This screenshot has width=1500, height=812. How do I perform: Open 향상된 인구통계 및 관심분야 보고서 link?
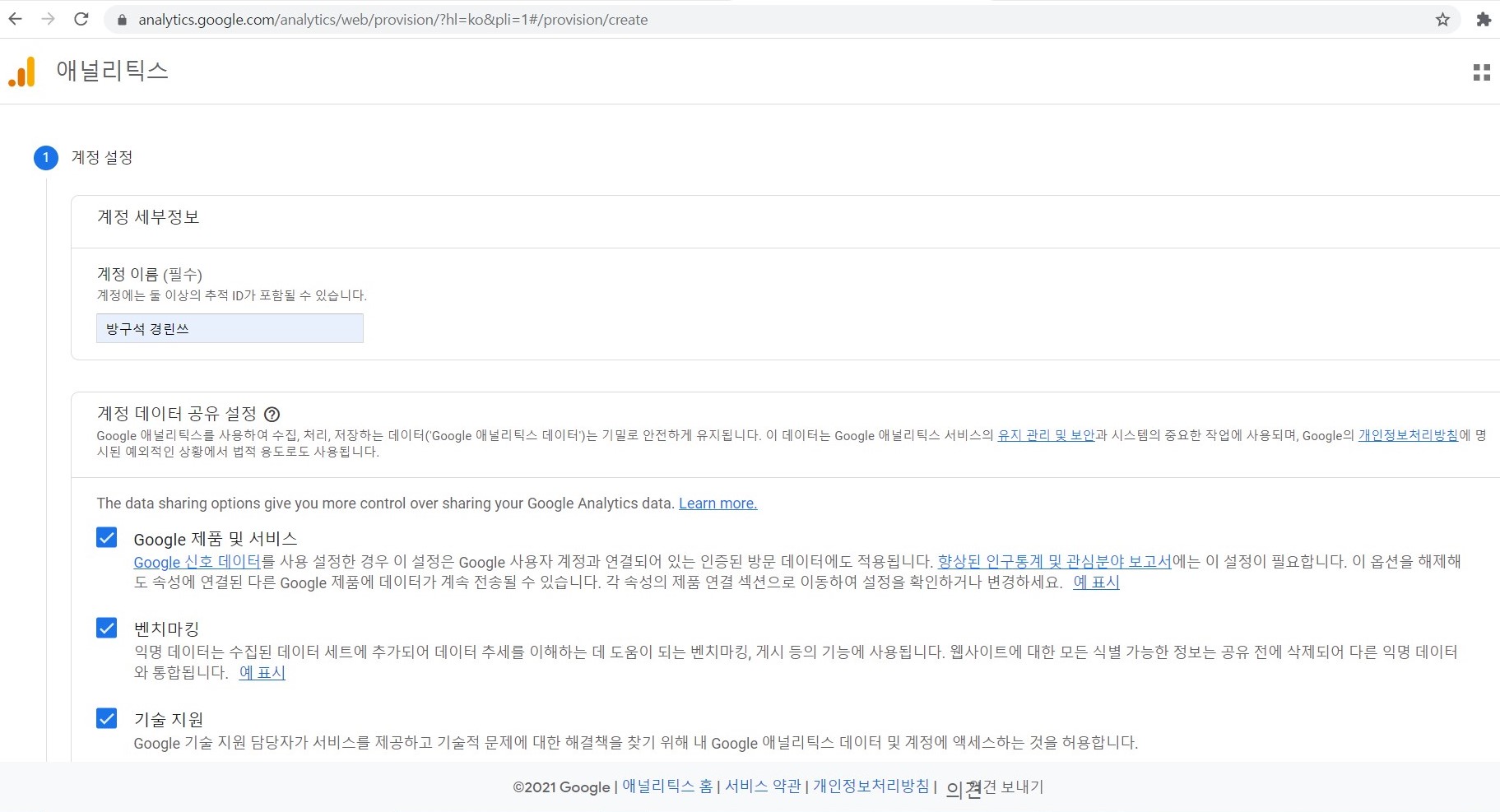pos(1054,561)
